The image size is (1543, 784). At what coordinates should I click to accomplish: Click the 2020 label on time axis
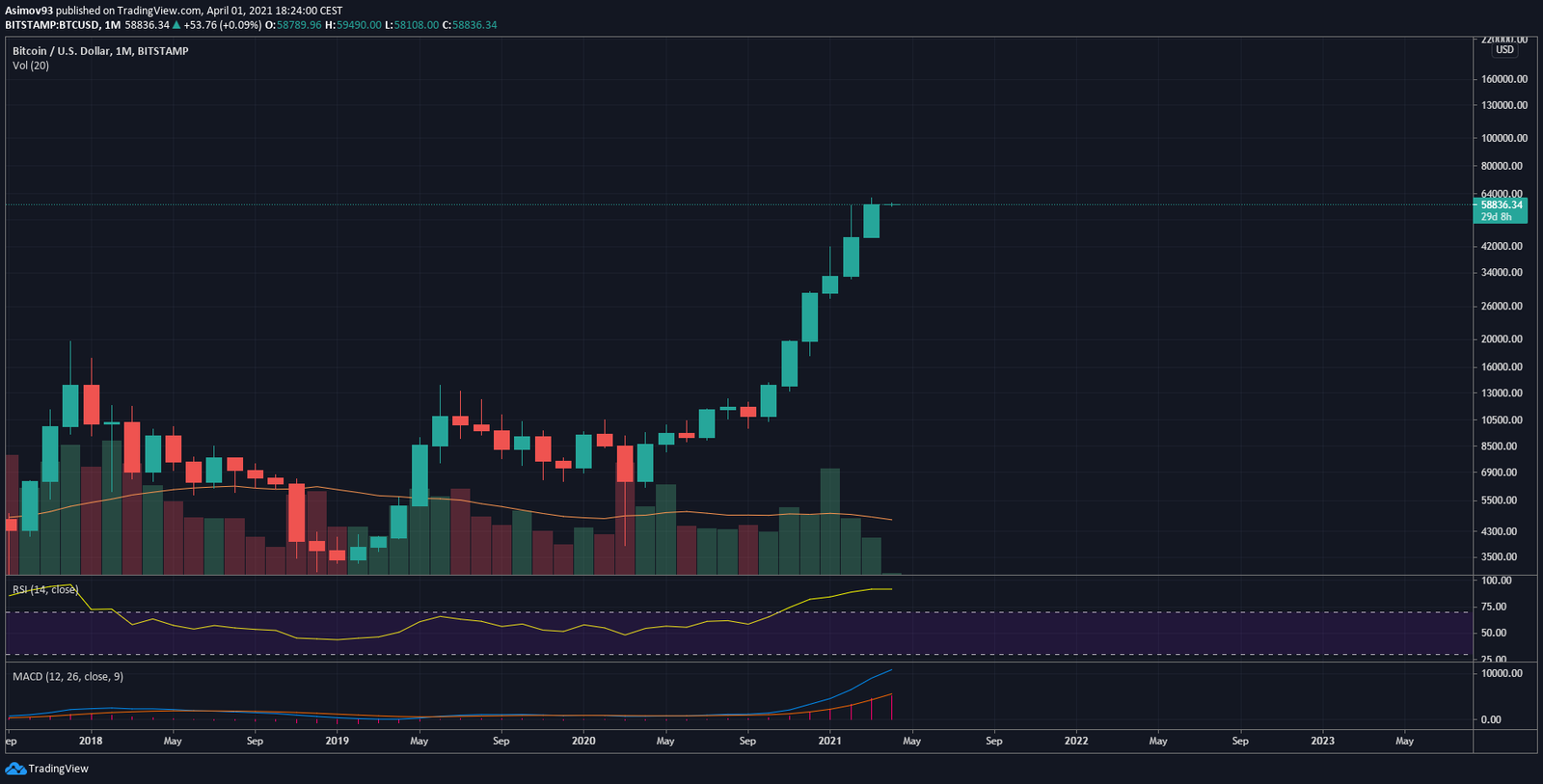pos(583,741)
